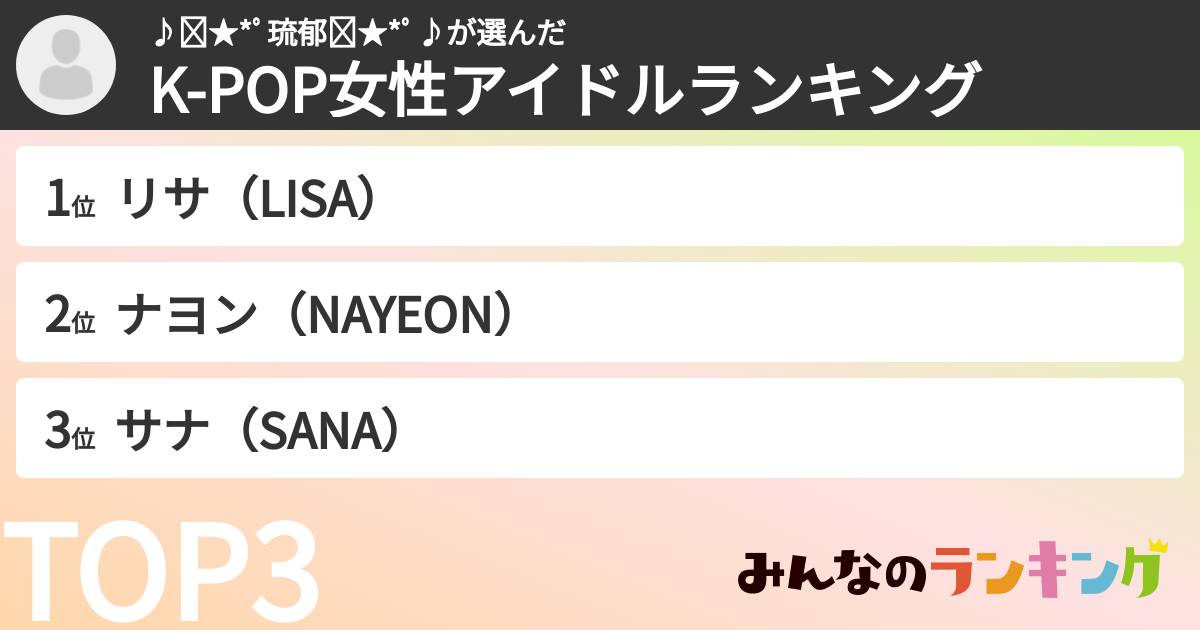Select the 3位 rank label
The width and height of the screenshot is (1200, 630).
[x=69, y=430]
